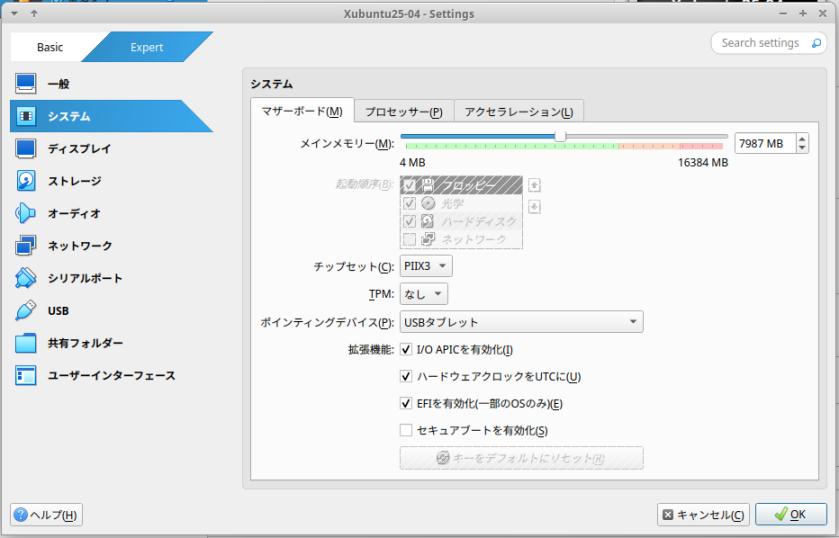
Task: Select ストレージ label in sidebar
Action: click(x=74, y=181)
